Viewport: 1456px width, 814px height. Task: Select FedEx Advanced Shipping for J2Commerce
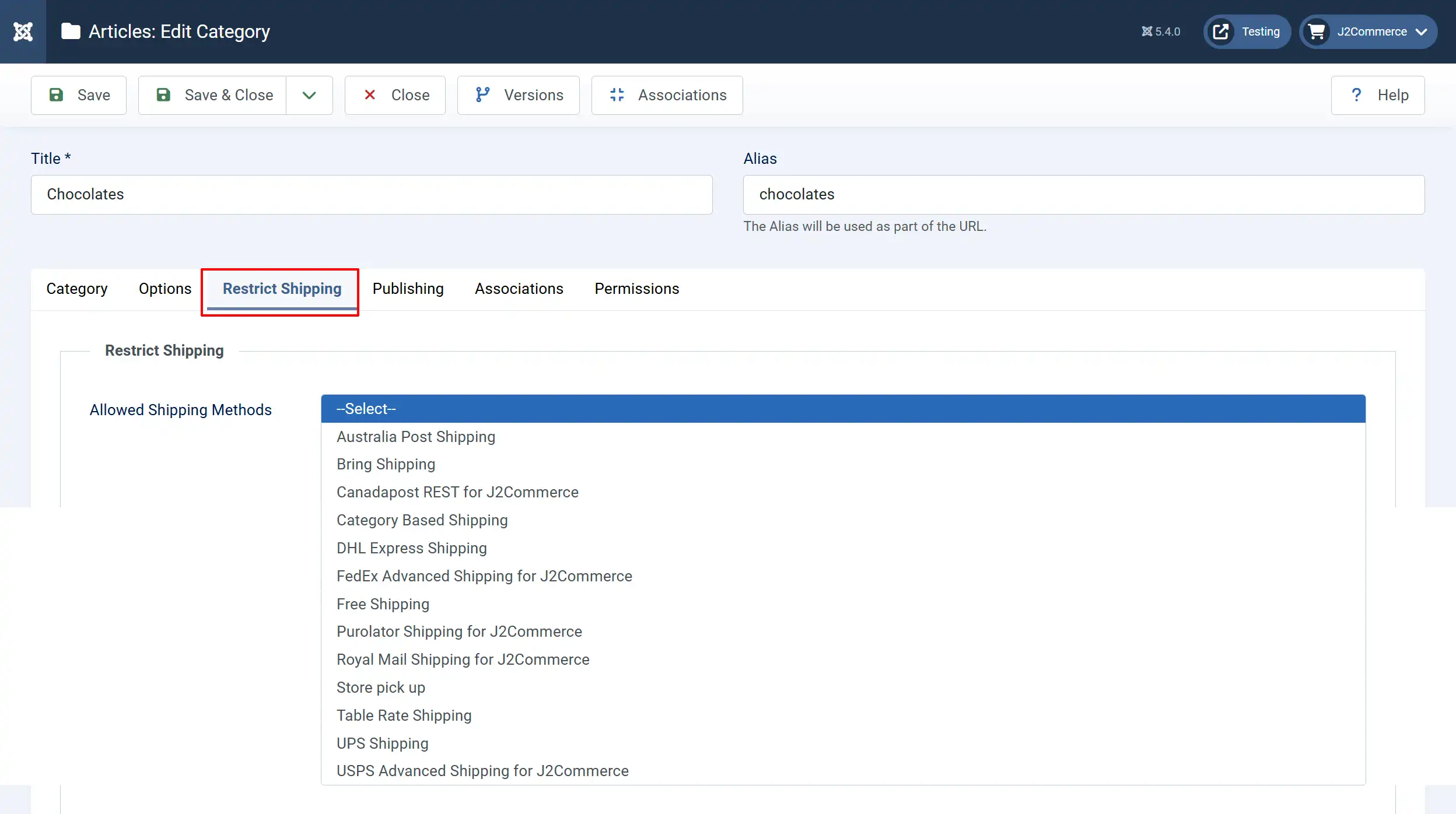(x=843, y=576)
